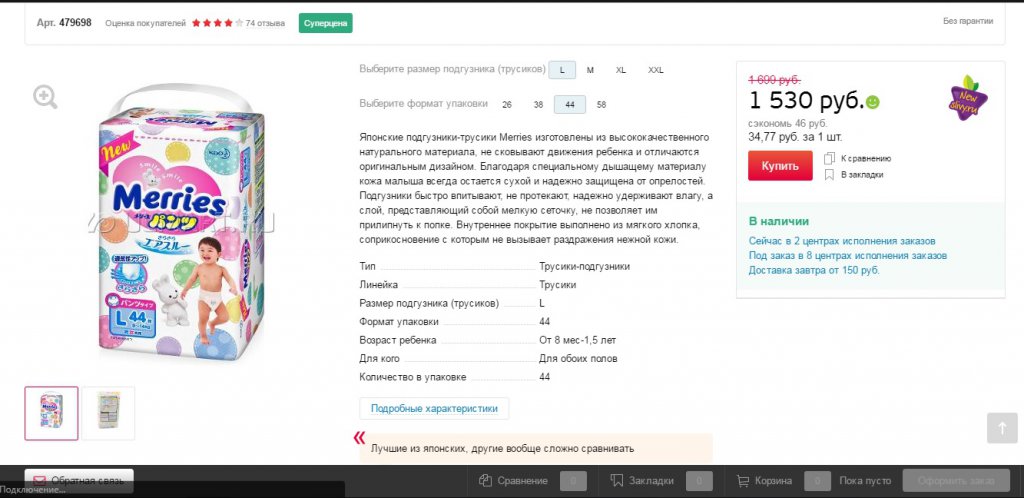1024x498 pixels.
Task: Click the article number Арт. 479698
Action: (x=64, y=22)
